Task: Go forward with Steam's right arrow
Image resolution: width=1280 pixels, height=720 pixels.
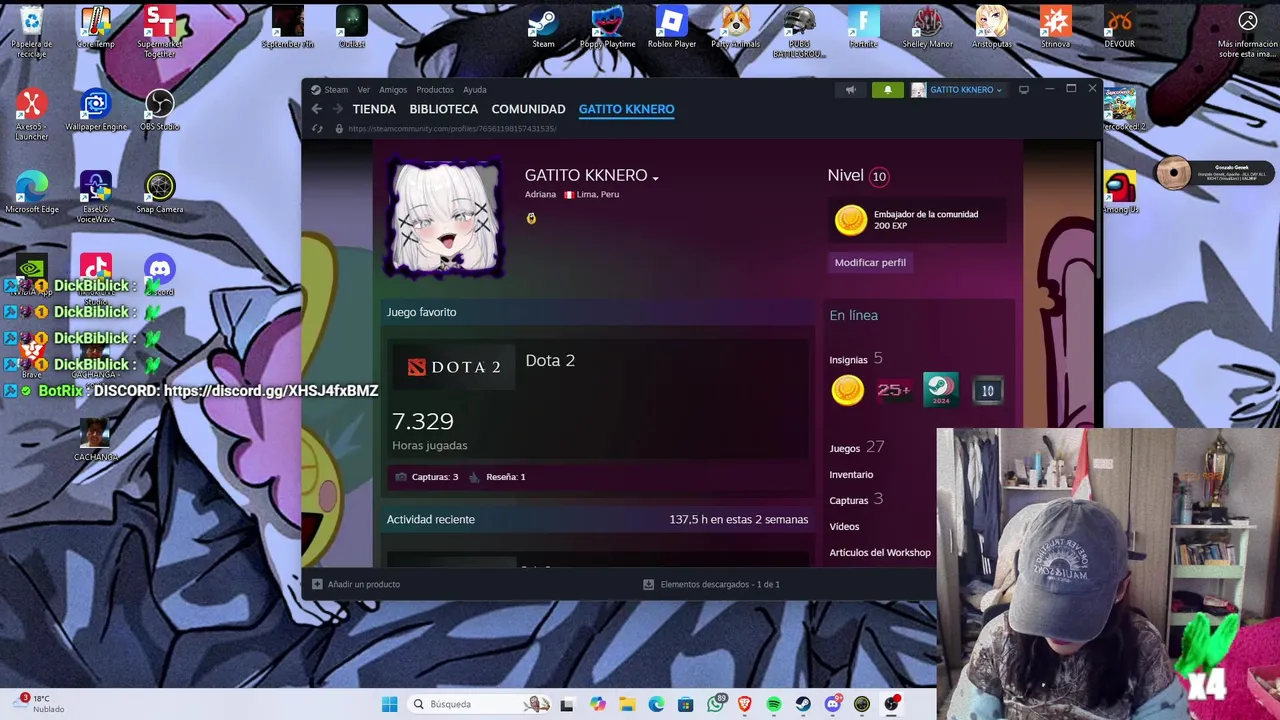Action: [337, 109]
